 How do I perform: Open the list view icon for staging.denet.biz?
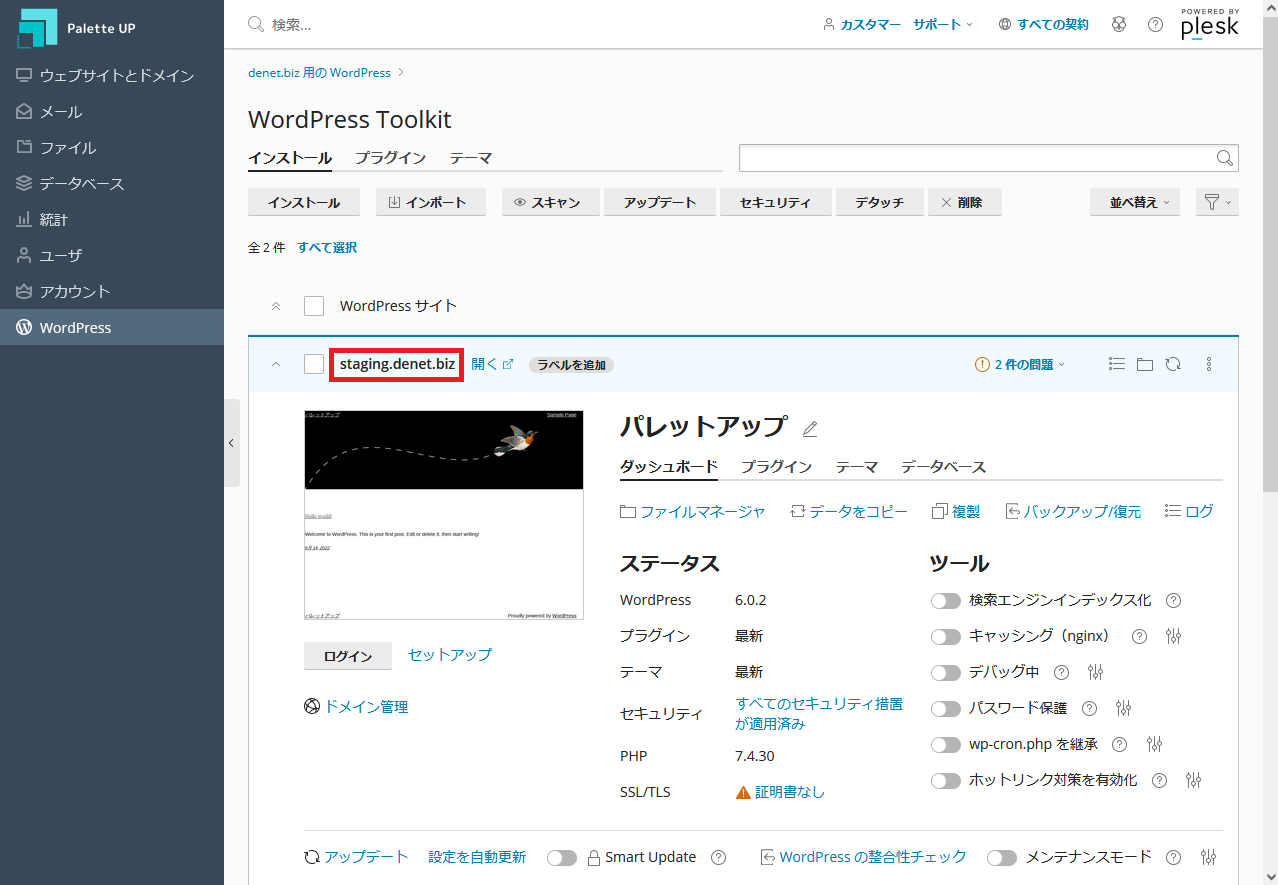click(1117, 364)
